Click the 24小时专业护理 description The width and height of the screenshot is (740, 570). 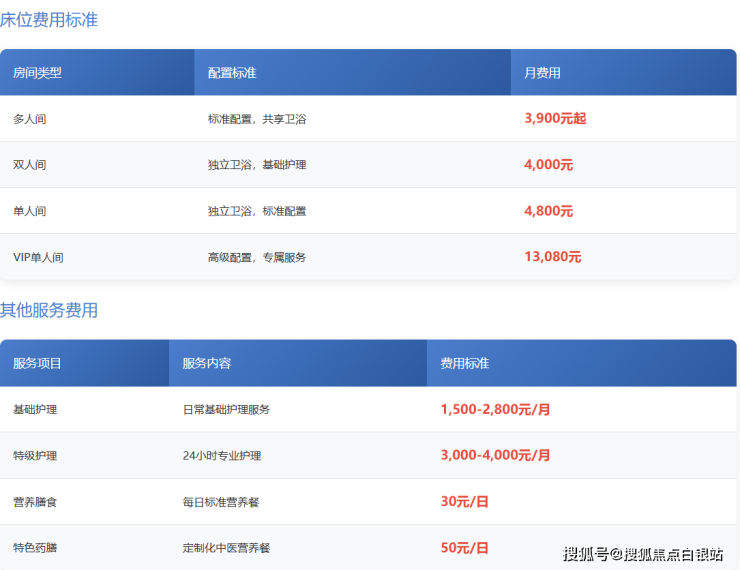(222, 456)
